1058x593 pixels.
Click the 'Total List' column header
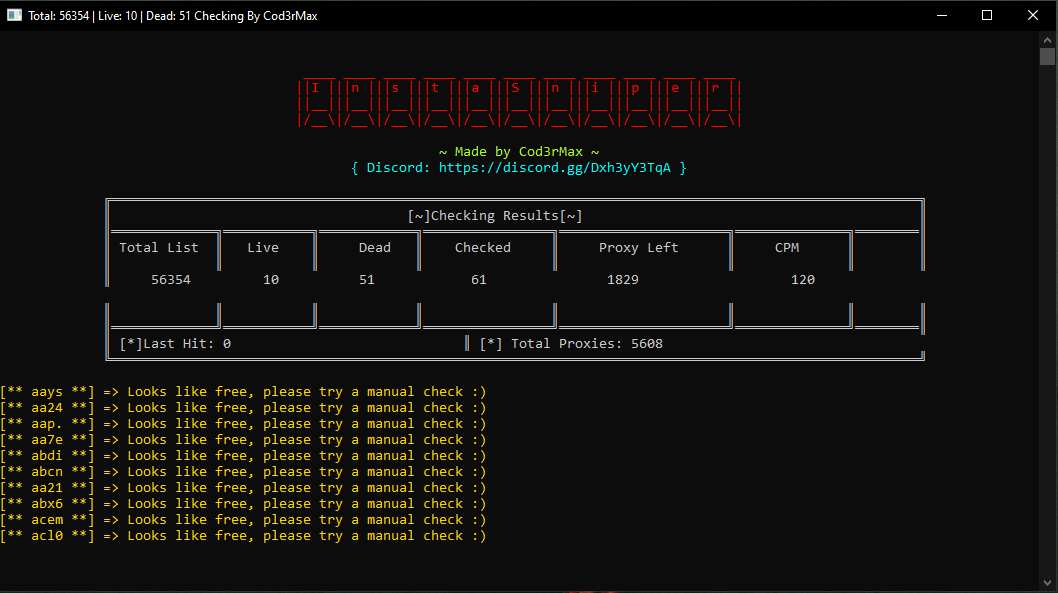point(159,248)
